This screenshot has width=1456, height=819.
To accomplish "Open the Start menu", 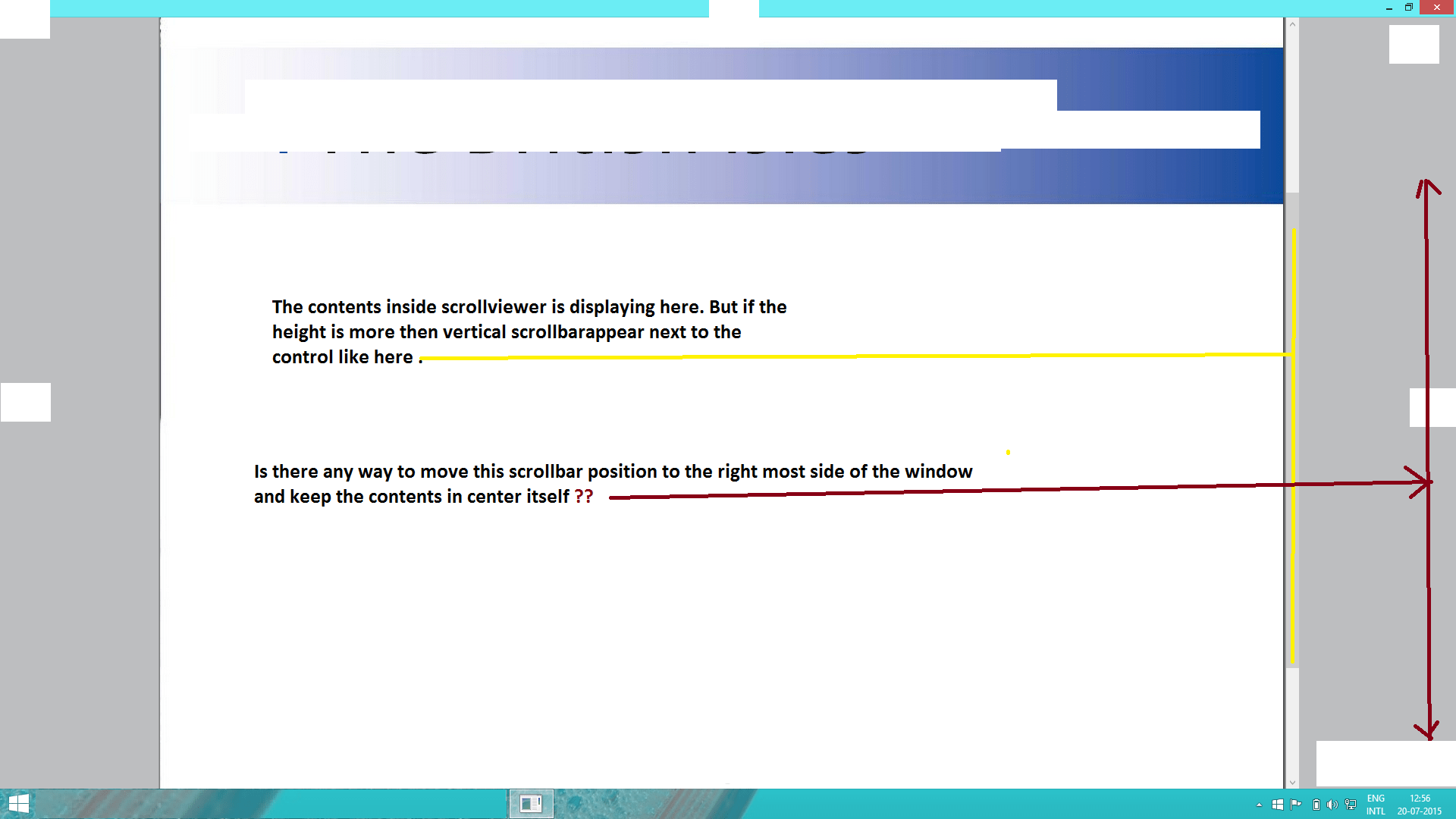I will click(19, 803).
